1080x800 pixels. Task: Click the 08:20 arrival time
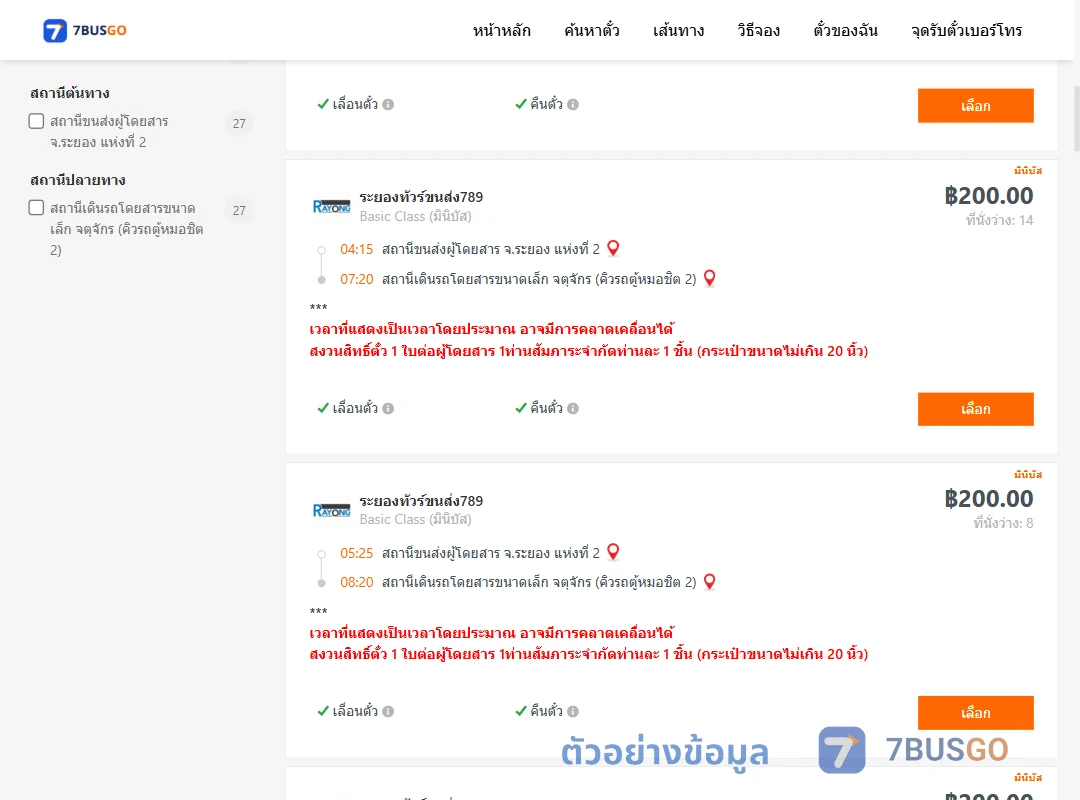(x=356, y=582)
